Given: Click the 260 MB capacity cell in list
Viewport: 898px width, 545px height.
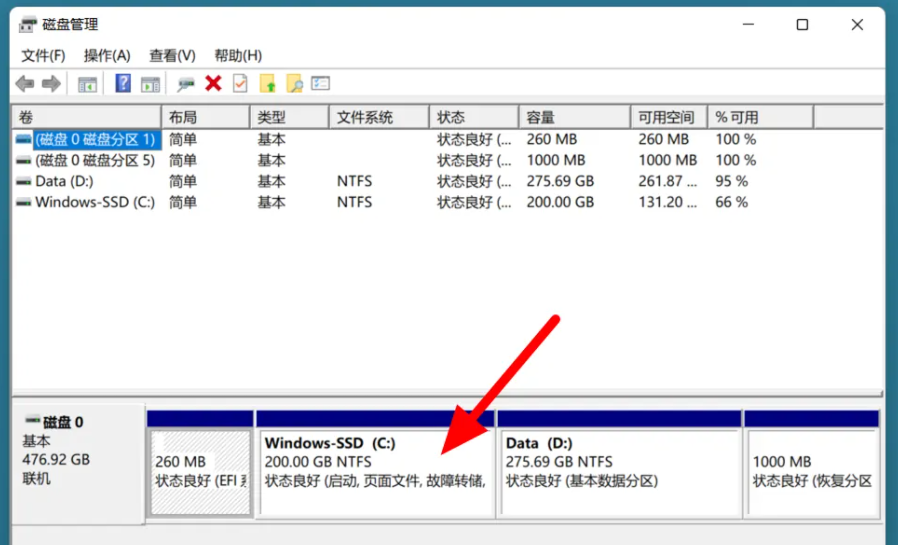Looking at the screenshot, I should click(552, 139).
